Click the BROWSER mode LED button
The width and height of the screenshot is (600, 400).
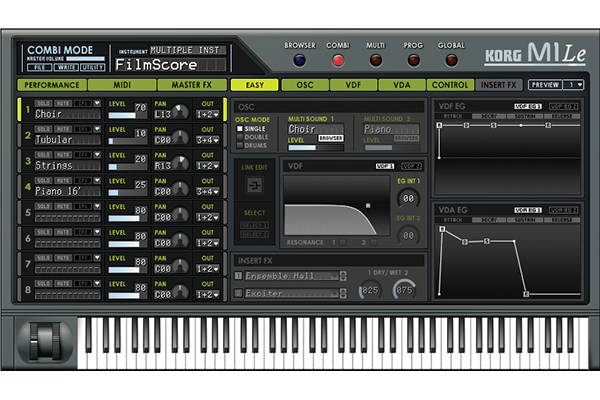pyautogui.click(x=300, y=60)
